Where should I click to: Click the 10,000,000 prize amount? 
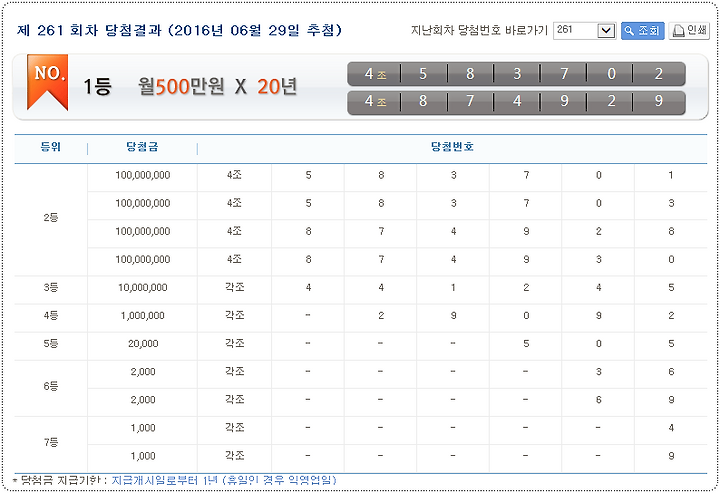[143, 288]
